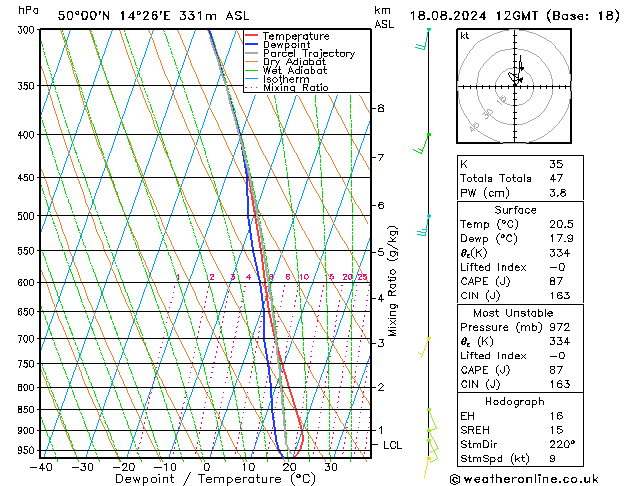Click the red Temperature legend line

click(x=252, y=36)
